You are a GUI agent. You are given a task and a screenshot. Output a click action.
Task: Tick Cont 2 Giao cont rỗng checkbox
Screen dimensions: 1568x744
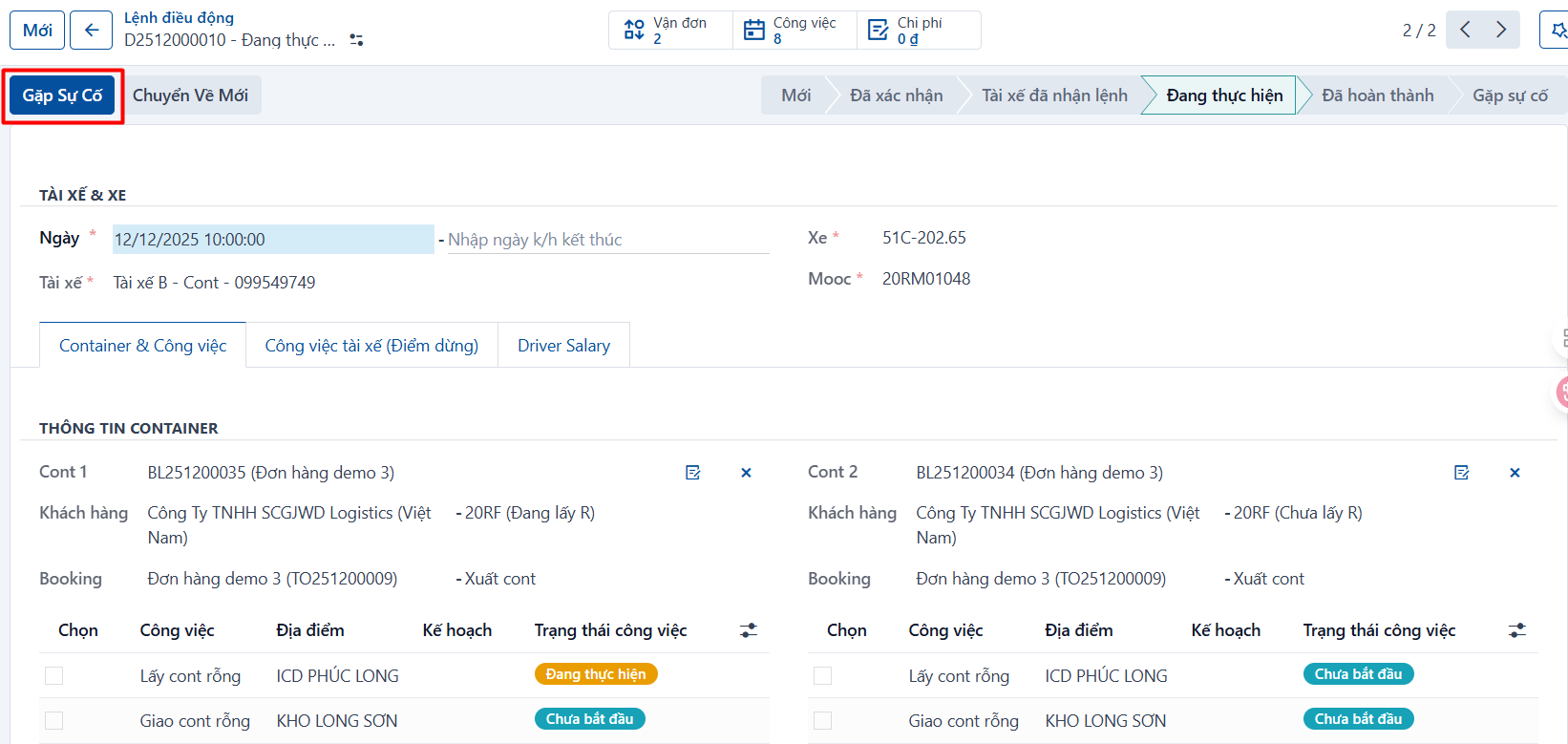(823, 721)
